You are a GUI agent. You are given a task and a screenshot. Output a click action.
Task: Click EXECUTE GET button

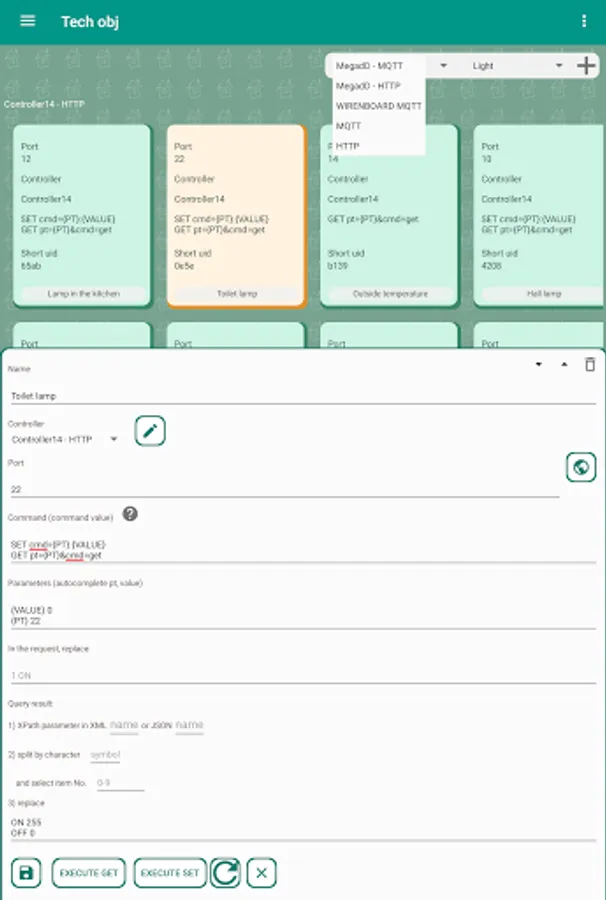[88, 873]
